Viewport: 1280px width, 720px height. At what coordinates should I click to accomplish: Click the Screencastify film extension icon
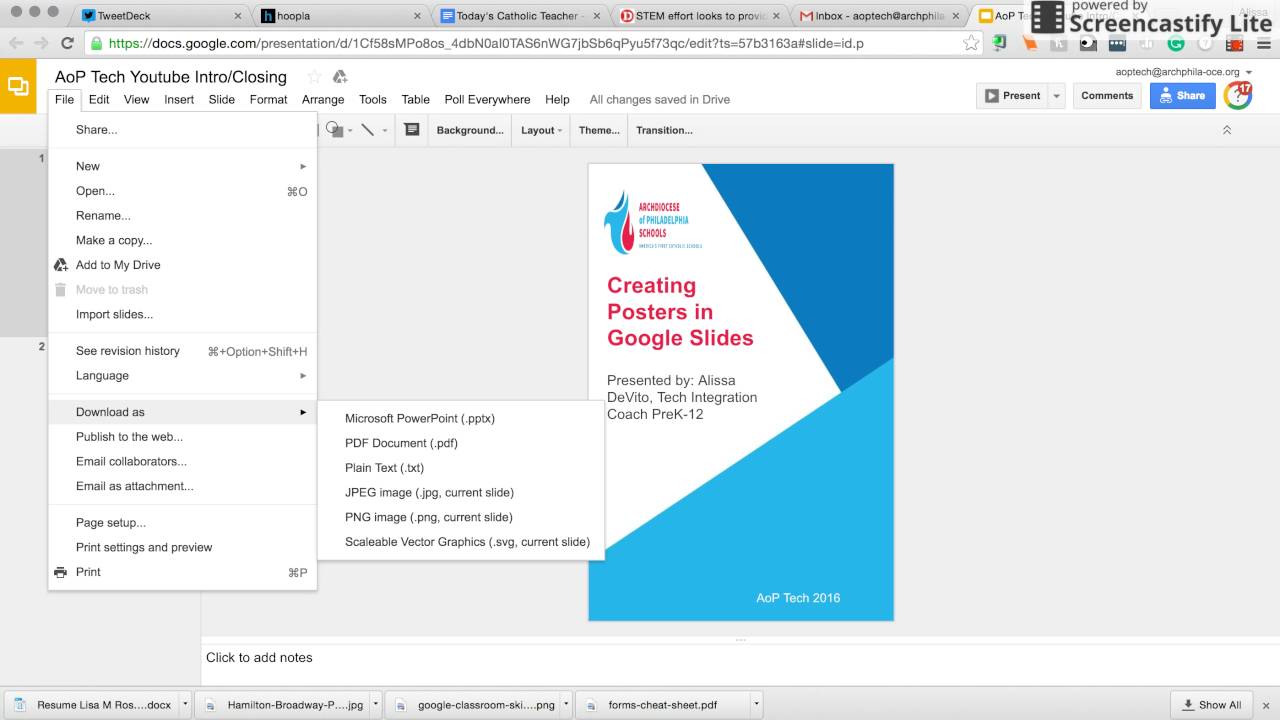pos(1236,44)
